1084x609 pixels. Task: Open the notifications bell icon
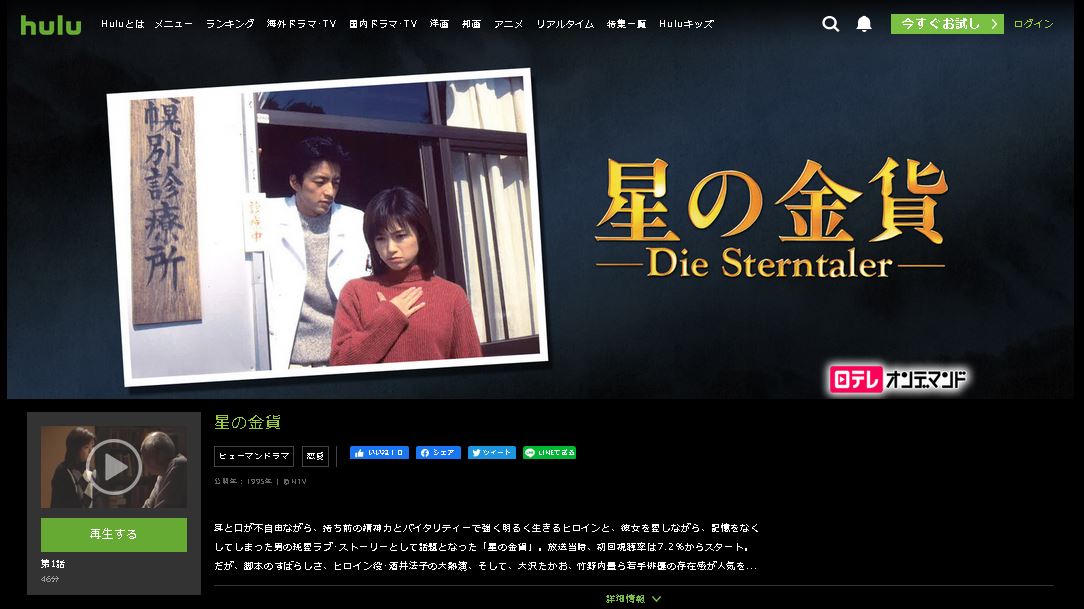864,24
